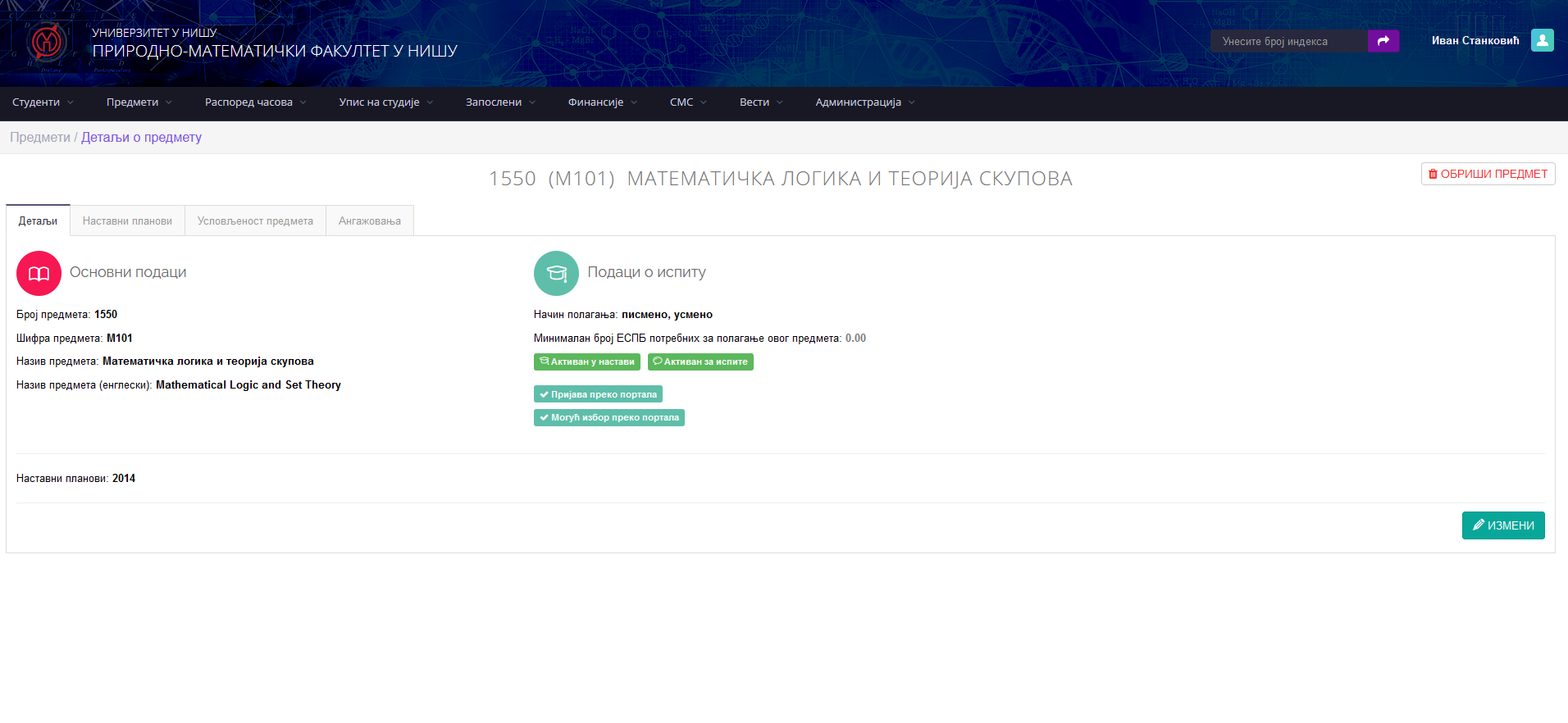Screen dimensions: 1568x723
Task: Toggle the Активан у настави badge
Action: click(586, 361)
